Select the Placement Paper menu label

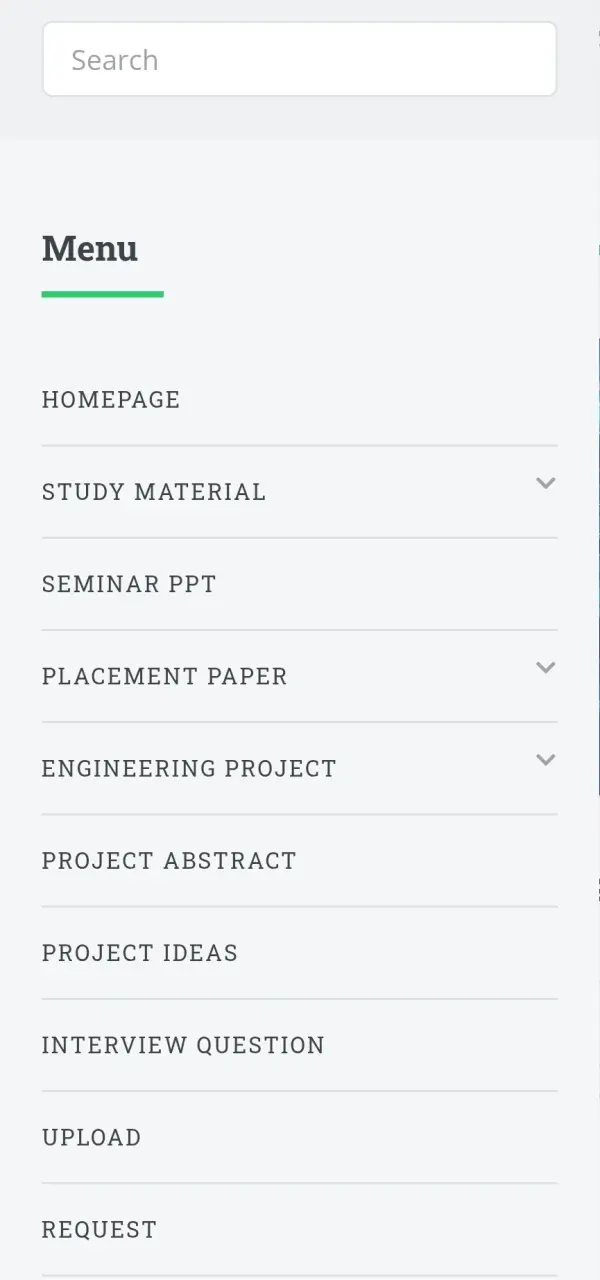pos(164,676)
